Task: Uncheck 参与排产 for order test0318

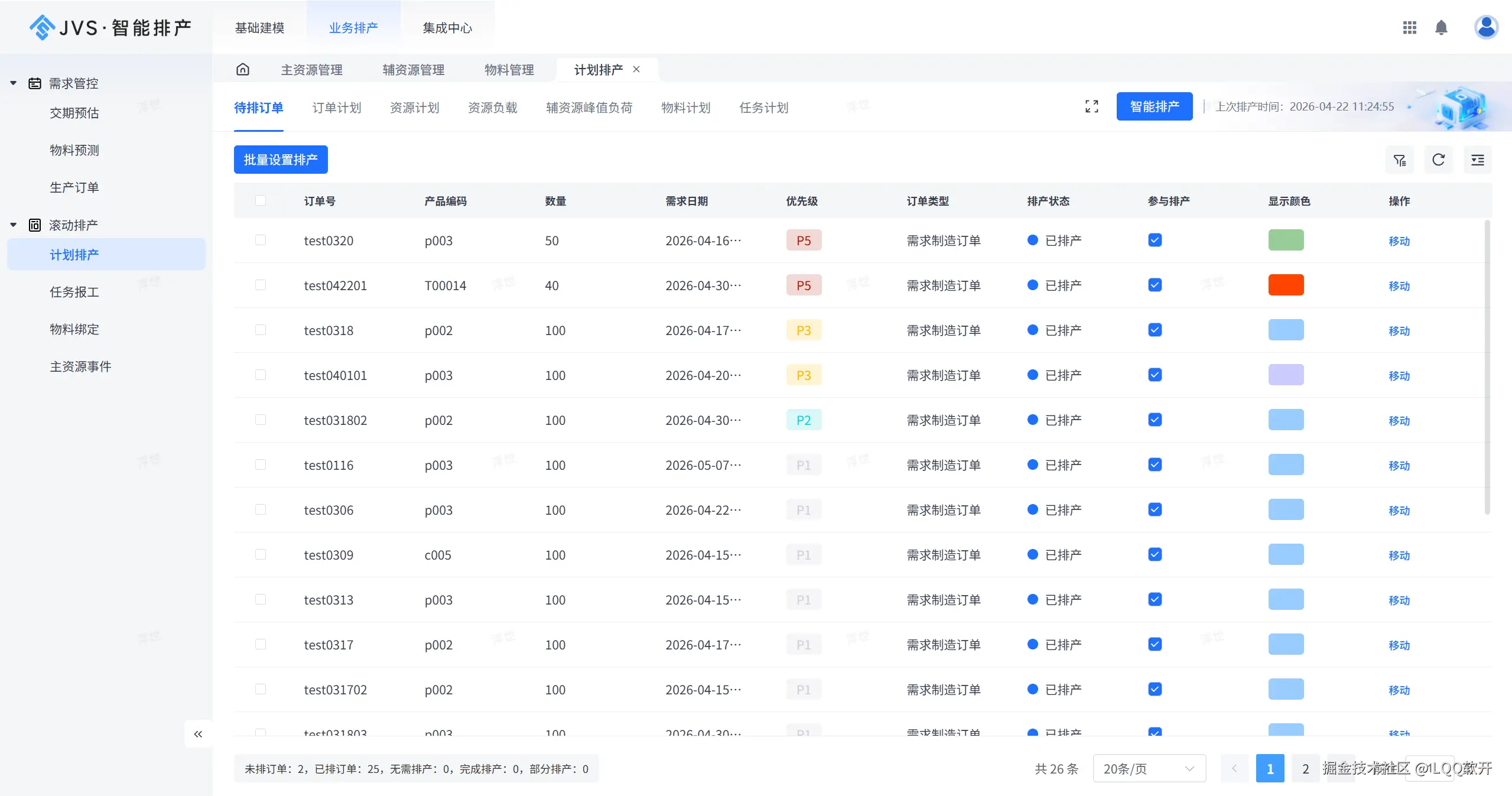Action: point(1155,330)
